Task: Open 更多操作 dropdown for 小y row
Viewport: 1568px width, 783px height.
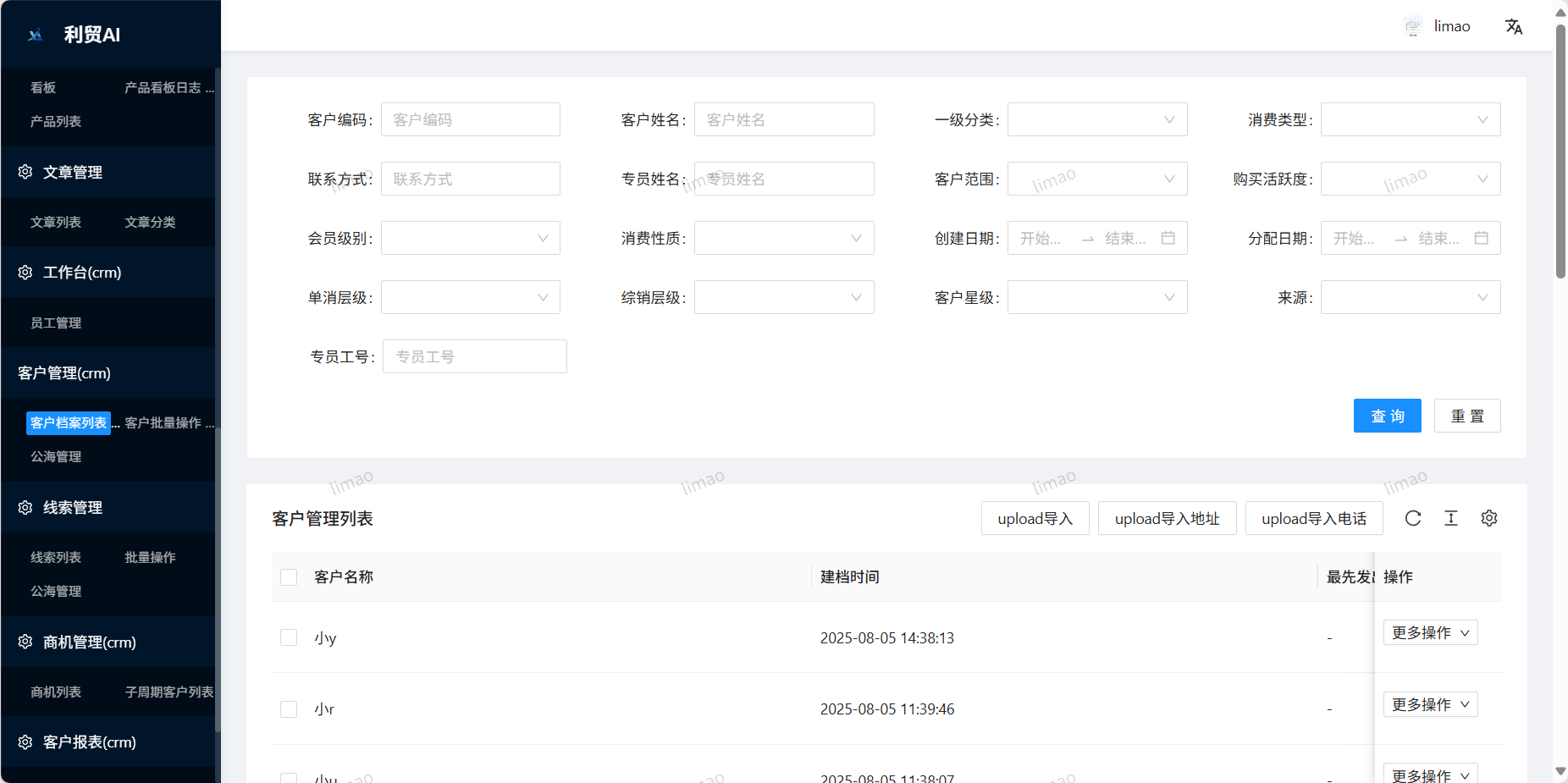Action: [x=1430, y=632]
